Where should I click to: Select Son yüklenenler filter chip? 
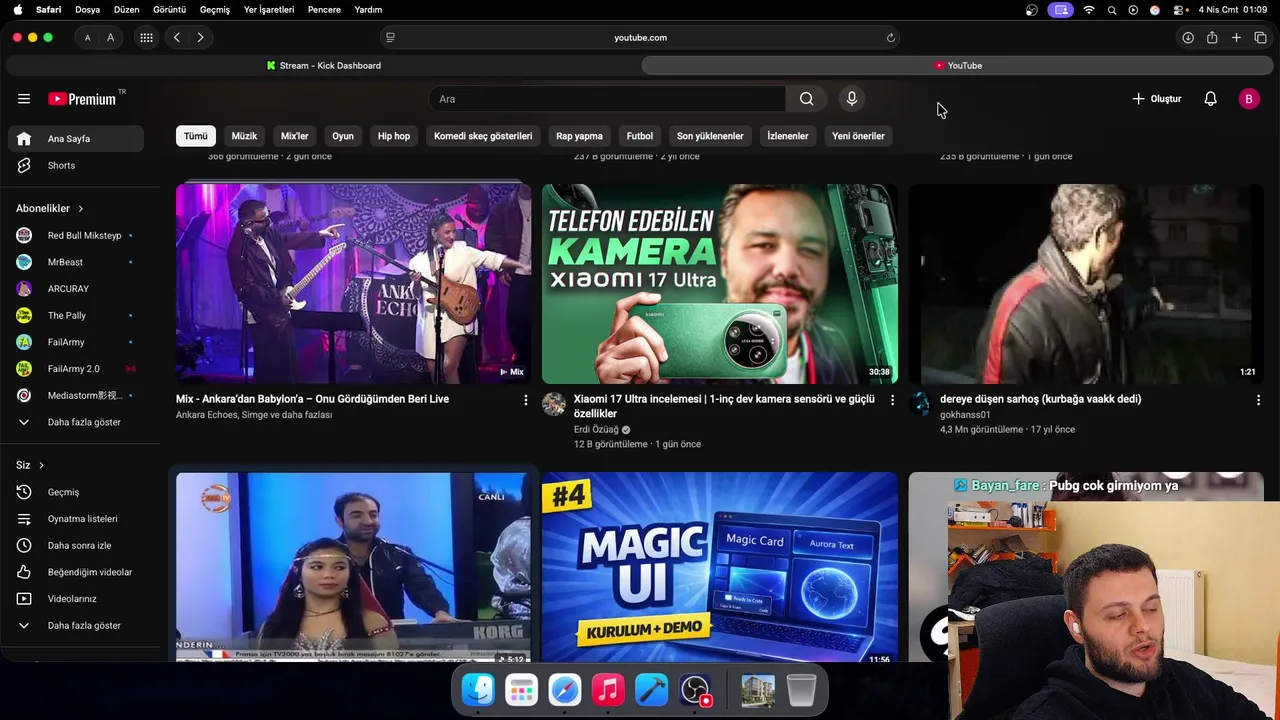710,136
